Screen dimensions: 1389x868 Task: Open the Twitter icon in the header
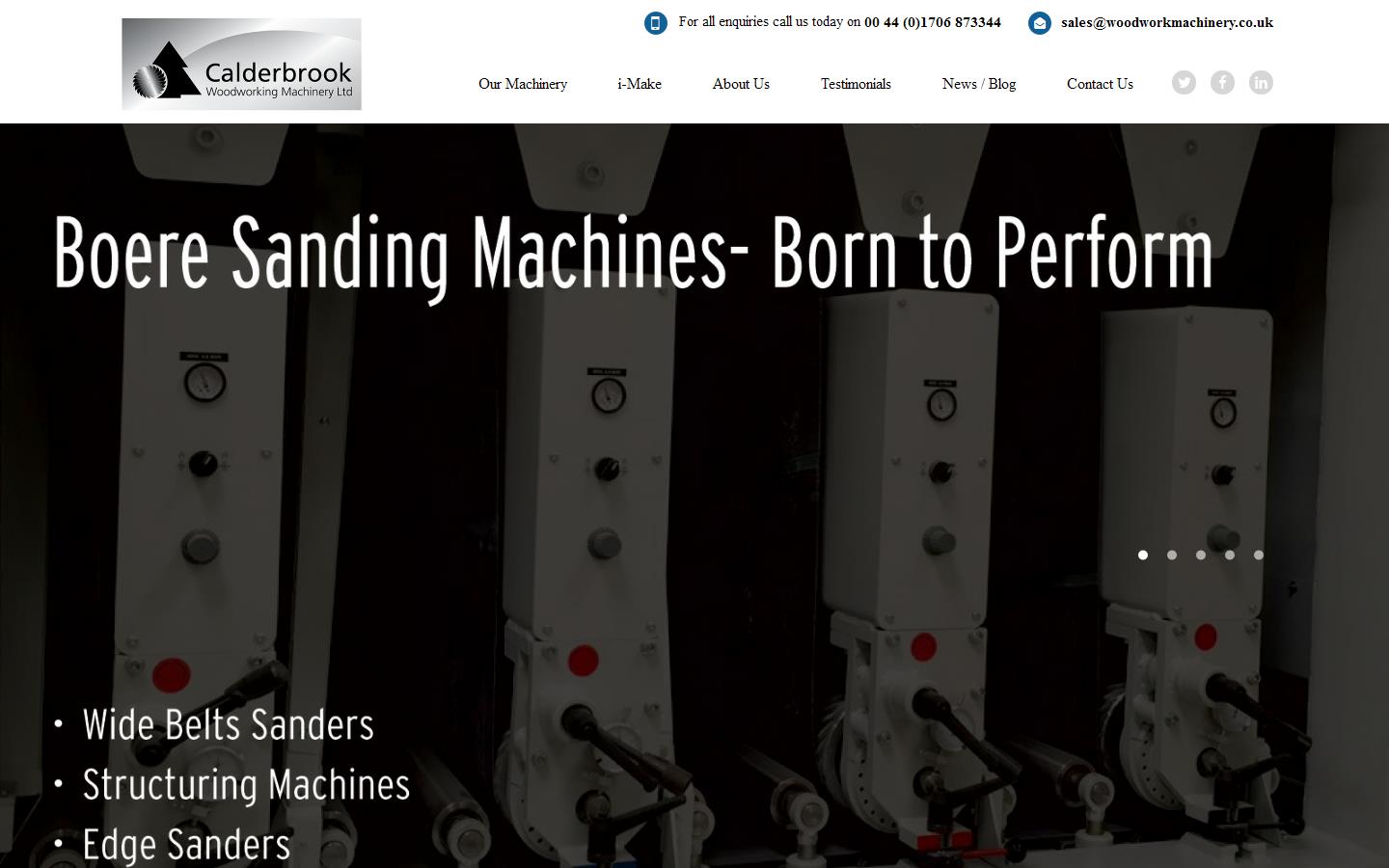coord(1184,83)
